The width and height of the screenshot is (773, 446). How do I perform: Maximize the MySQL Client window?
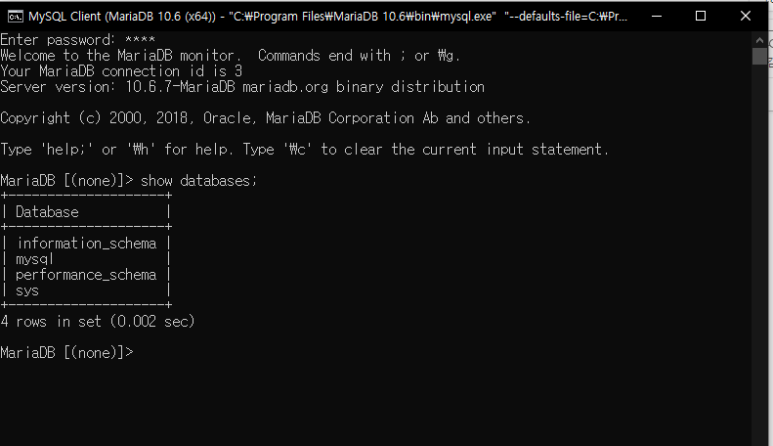click(701, 16)
